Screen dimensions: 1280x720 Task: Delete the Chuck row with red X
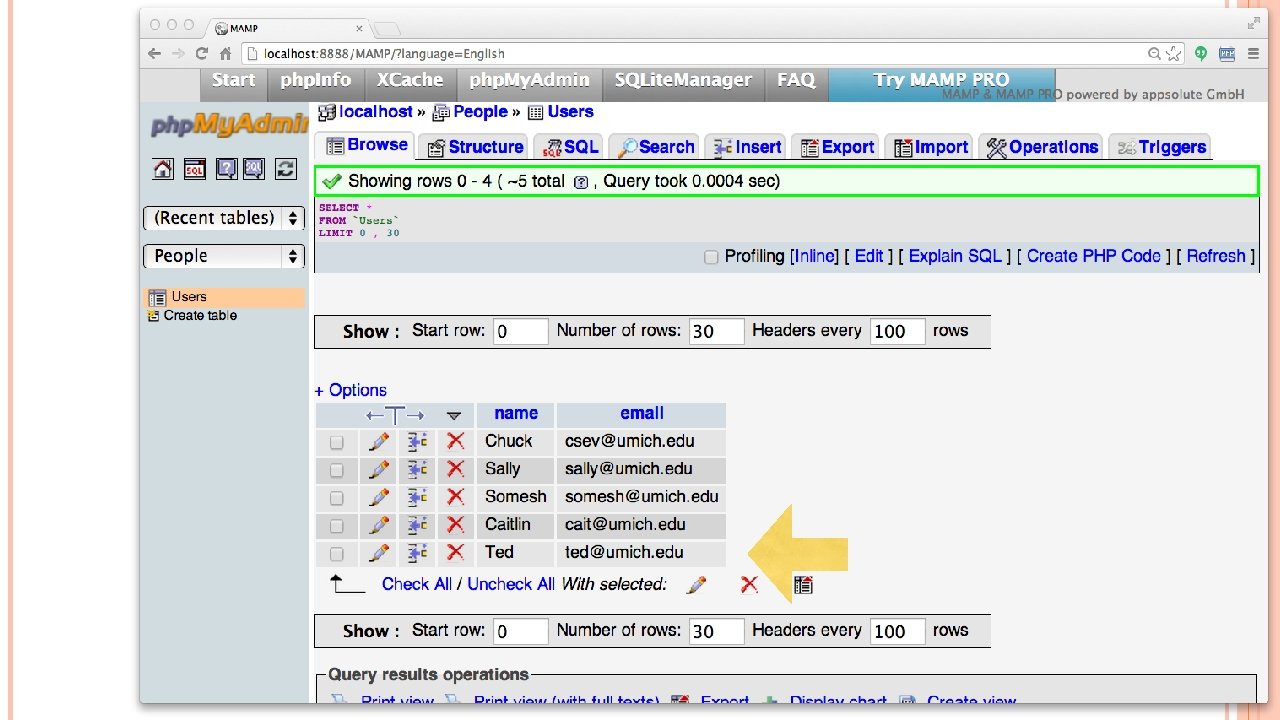click(x=456, y=441)
